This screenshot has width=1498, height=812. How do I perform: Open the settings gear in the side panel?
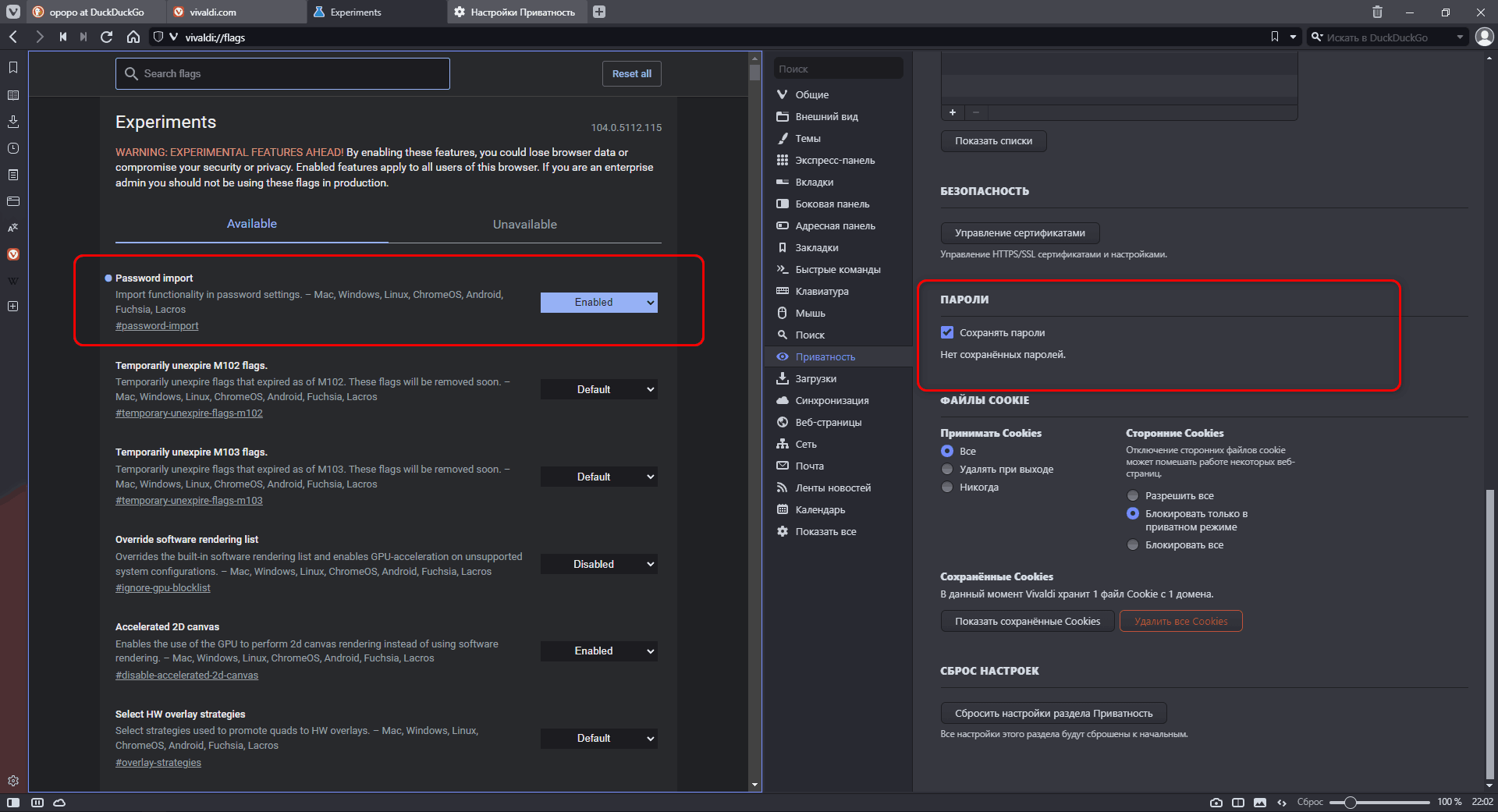click(x=13, y=781)
